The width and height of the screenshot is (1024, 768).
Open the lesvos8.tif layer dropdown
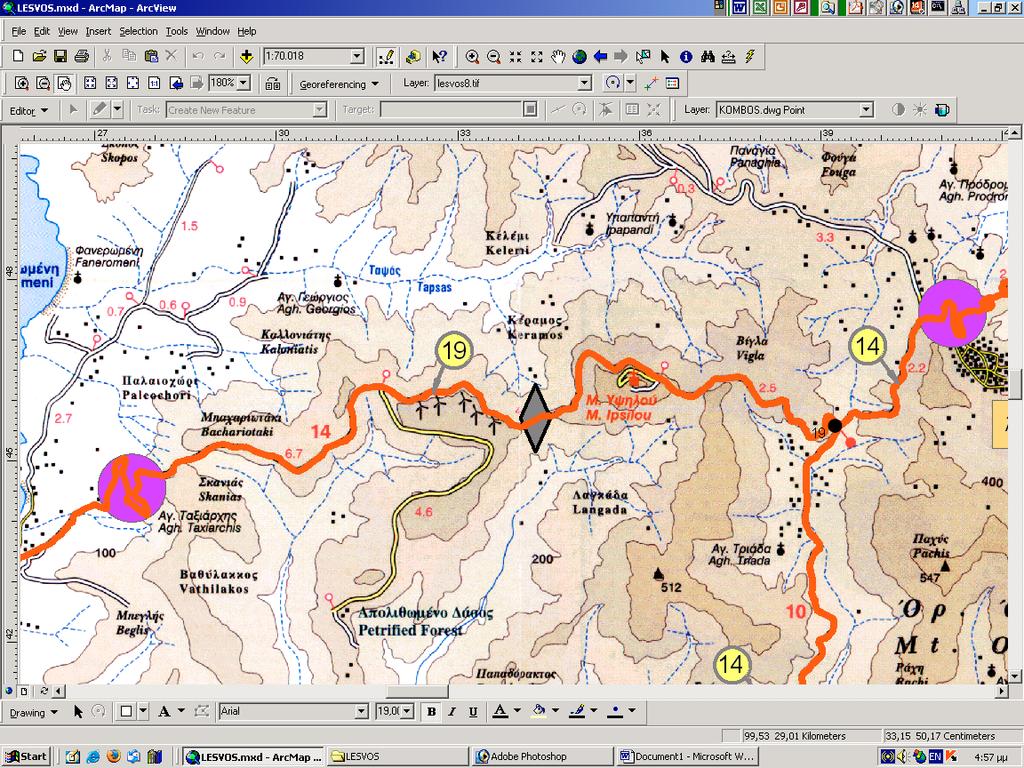pyautogui.click(x=584, y=83)
